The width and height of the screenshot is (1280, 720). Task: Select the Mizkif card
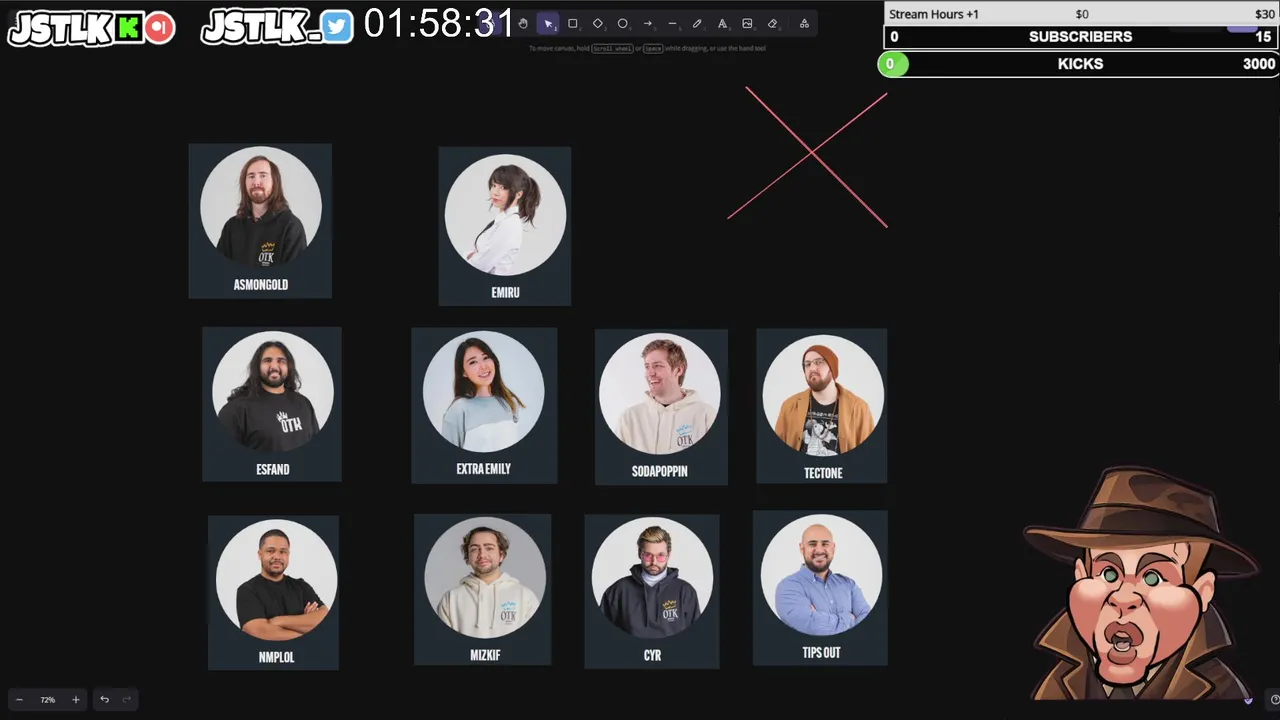point(483,590)
